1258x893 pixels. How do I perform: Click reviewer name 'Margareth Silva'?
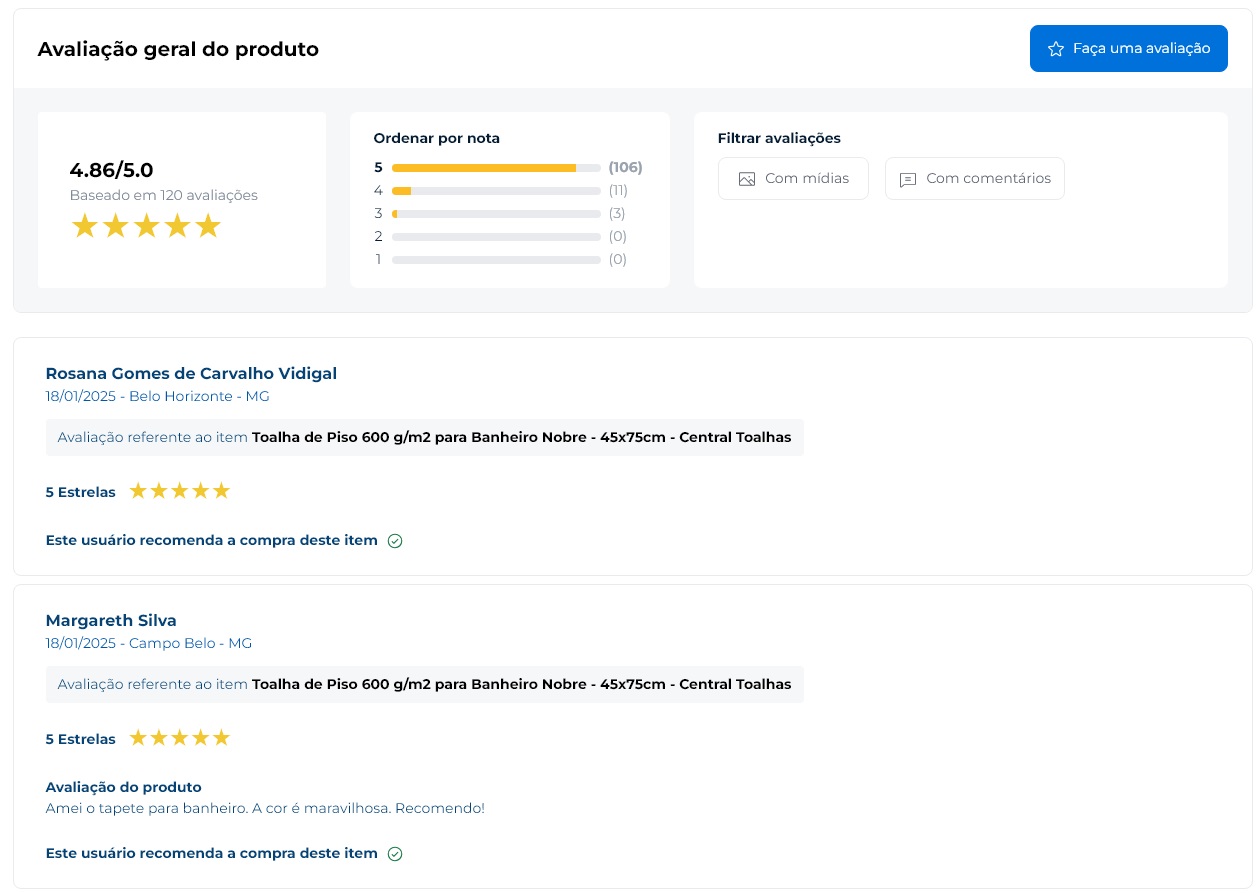(111, 620)
